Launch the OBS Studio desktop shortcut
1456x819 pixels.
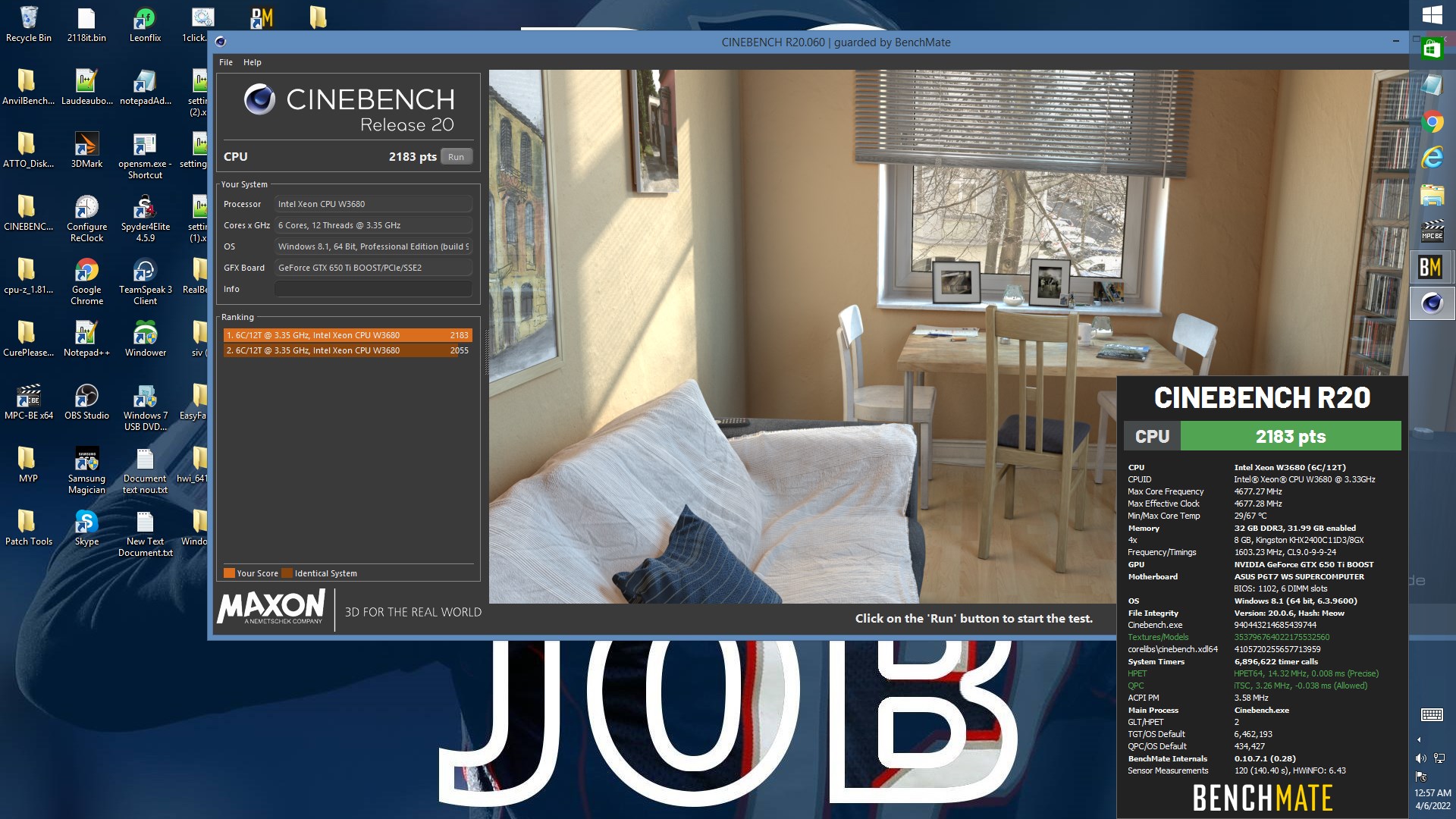(x=86, y=401)
